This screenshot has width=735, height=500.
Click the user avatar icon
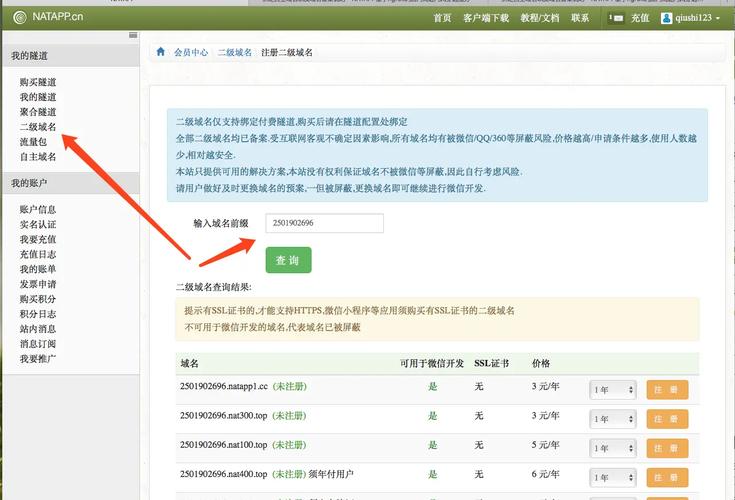click(666, 18)
